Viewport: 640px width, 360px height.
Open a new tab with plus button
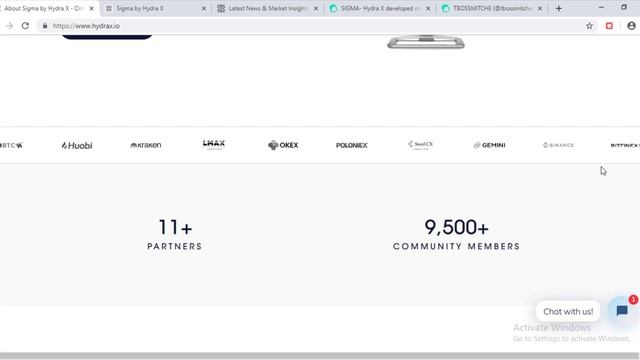(x=559, y=8)
